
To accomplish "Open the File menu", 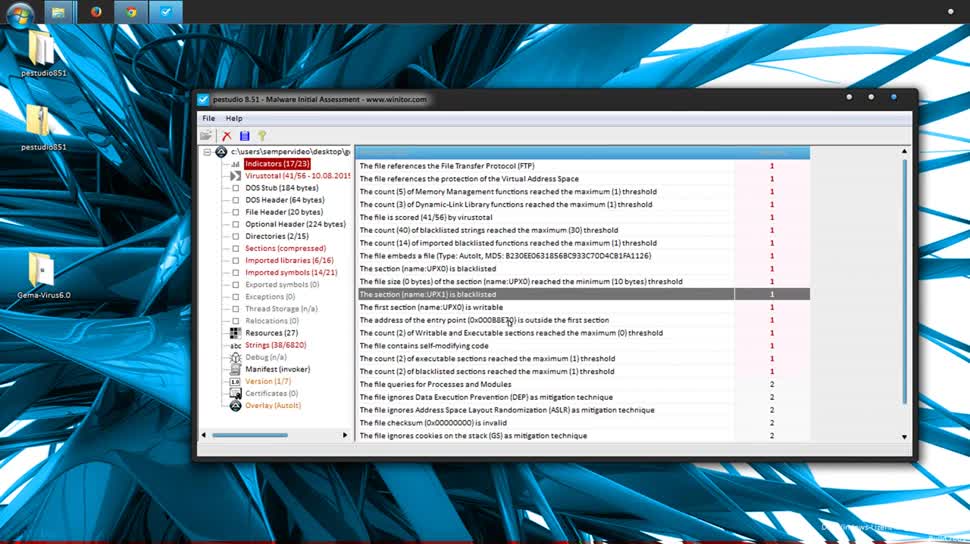I will [x=208, y=118].
